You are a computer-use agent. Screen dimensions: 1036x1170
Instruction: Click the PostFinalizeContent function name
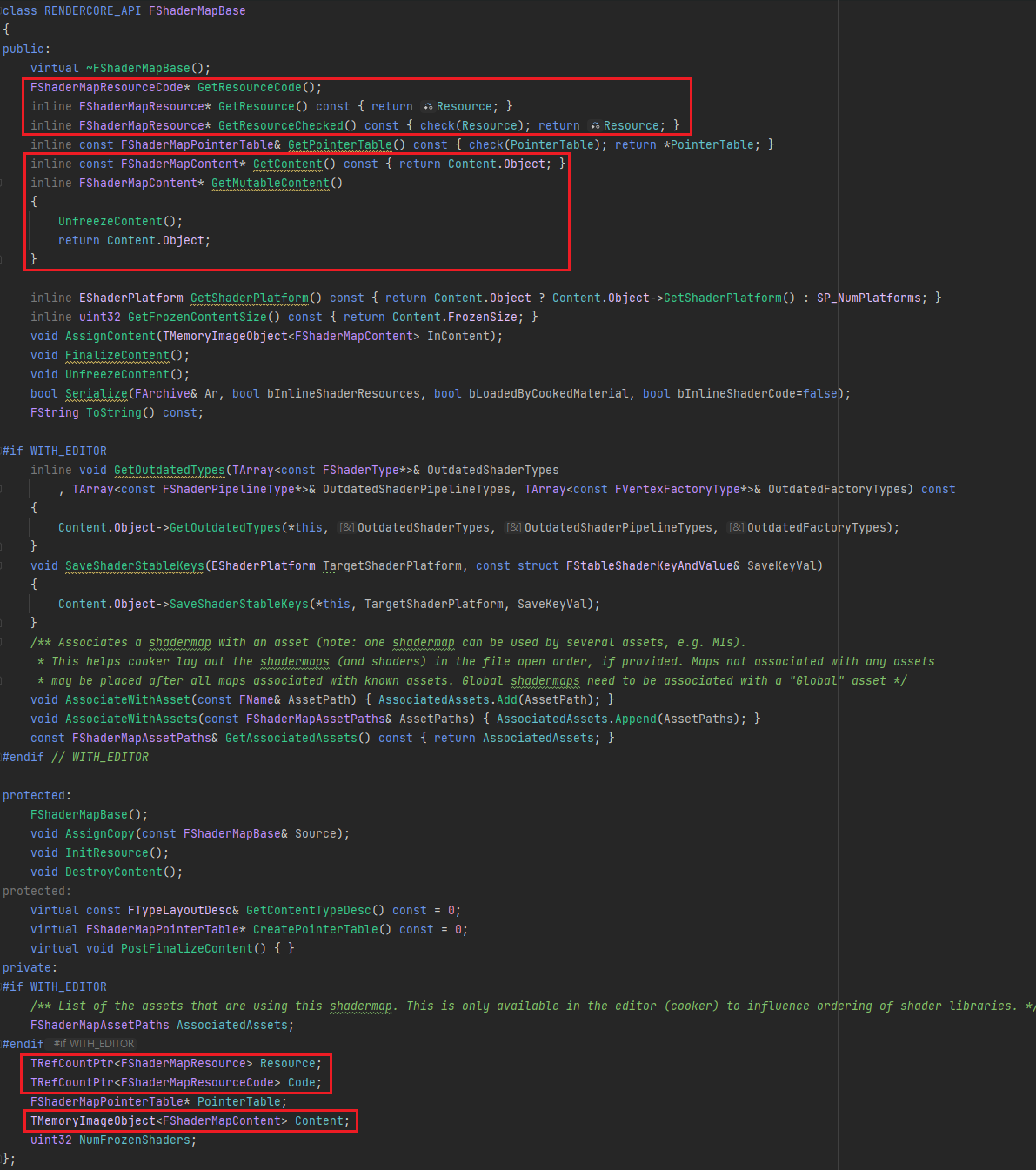tap(187, 948)
